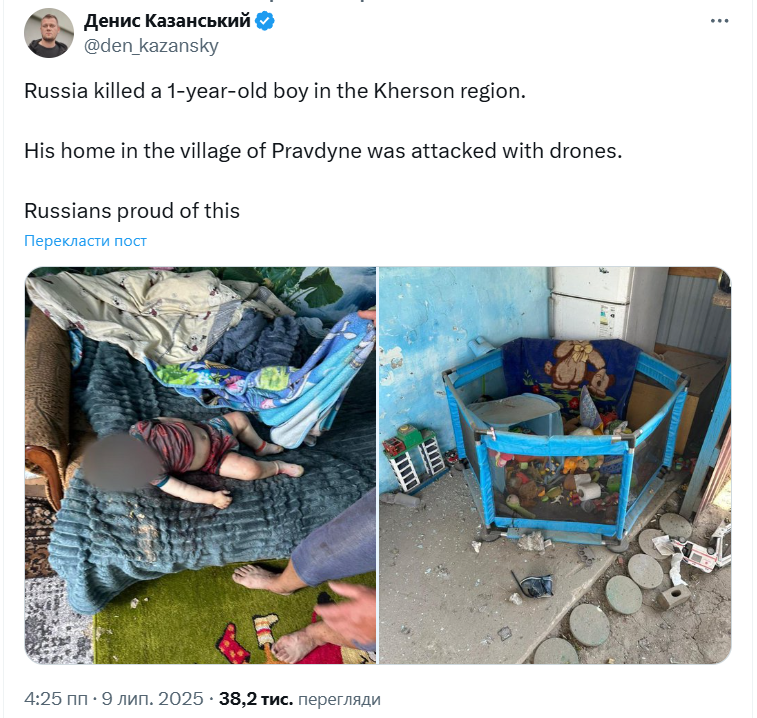Click the display name Денис Казанський
Screen dimensions: 757x718
click(167, 21)
